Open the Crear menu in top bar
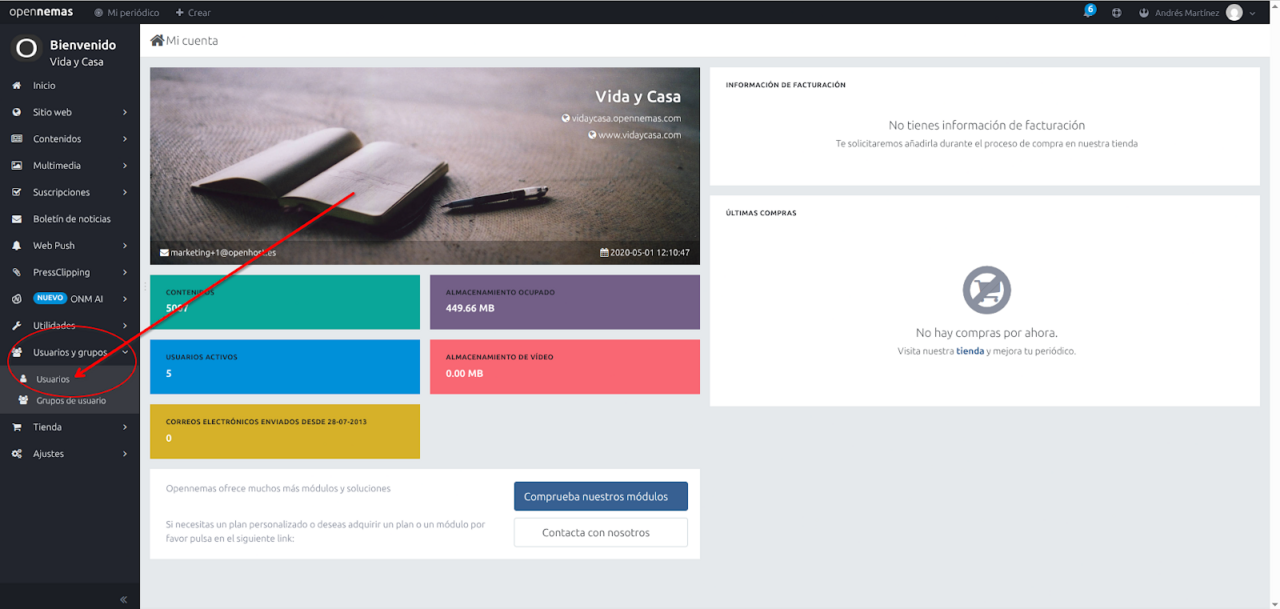Viewport: 1280px width, 609px height. [193, 13]
